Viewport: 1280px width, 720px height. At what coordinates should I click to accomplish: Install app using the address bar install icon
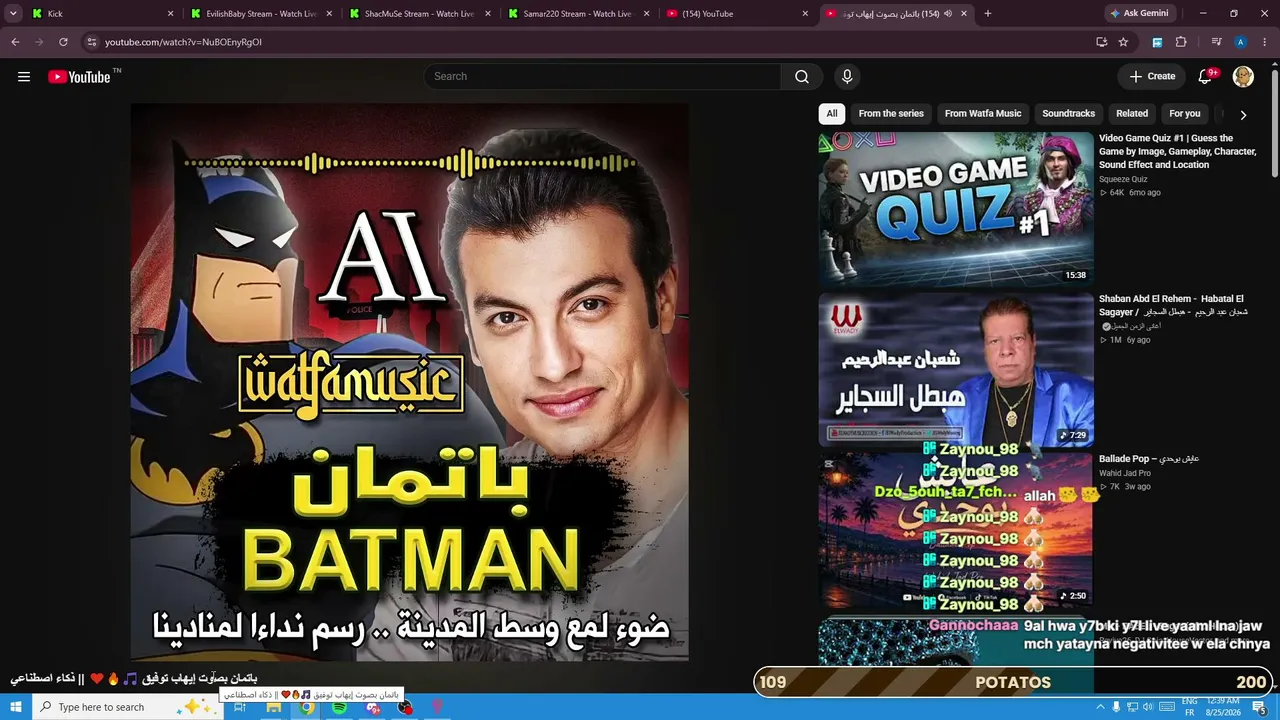[1101, 42]
